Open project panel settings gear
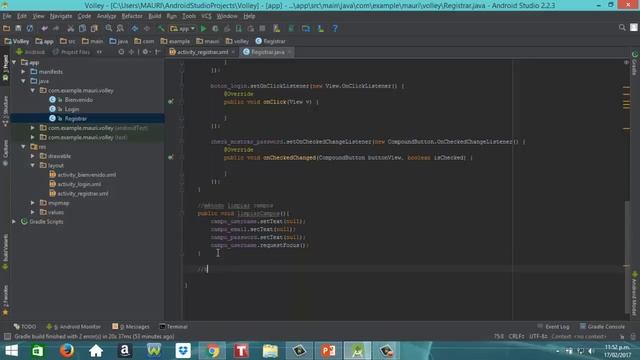Viewport: 640px width, 360px height. 145,52
